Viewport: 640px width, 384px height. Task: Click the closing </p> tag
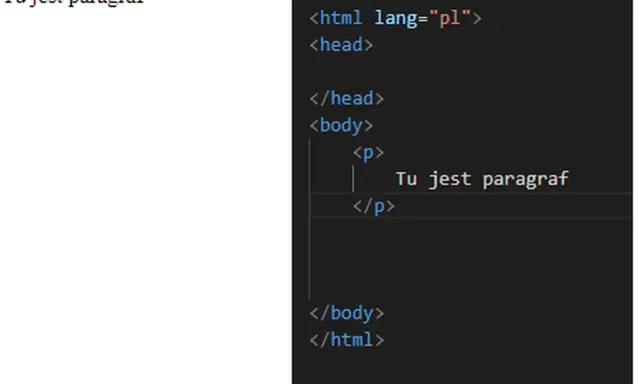point(374,206)
